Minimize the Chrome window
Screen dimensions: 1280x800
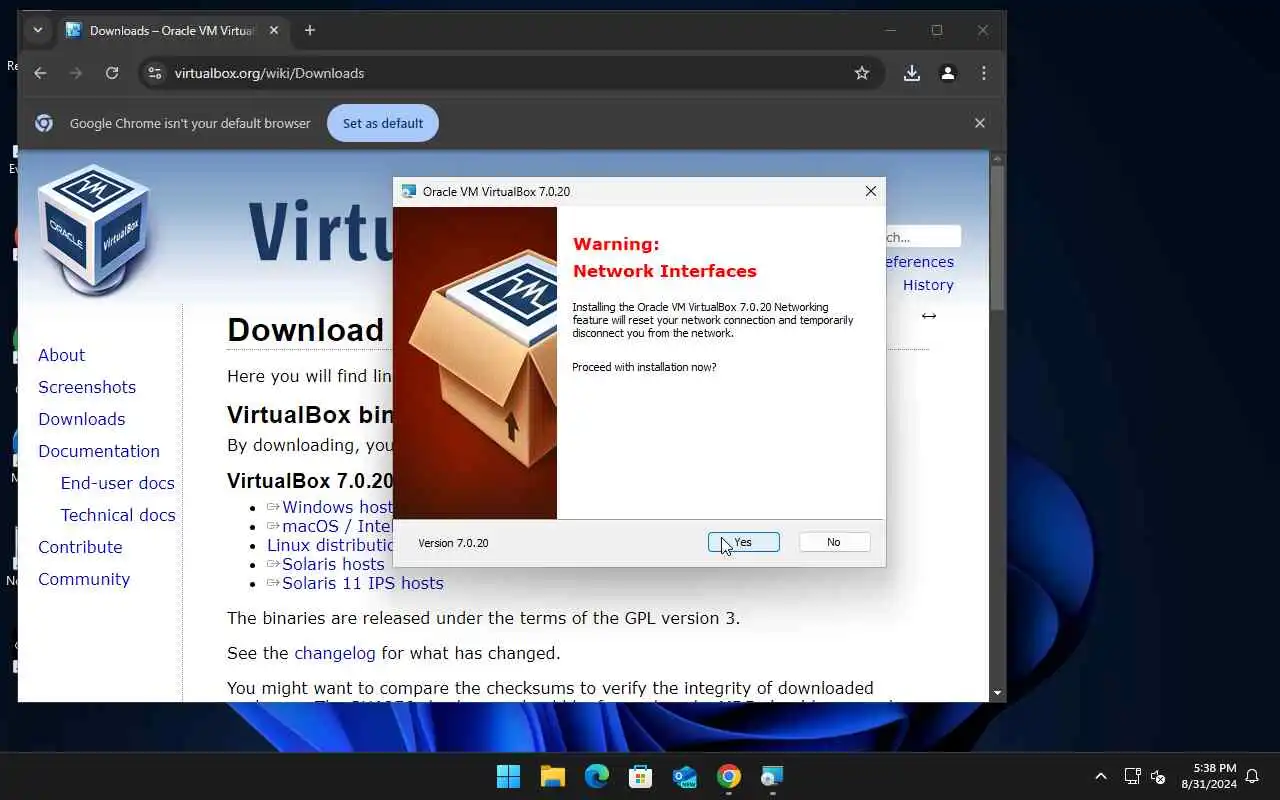(890, 30)
